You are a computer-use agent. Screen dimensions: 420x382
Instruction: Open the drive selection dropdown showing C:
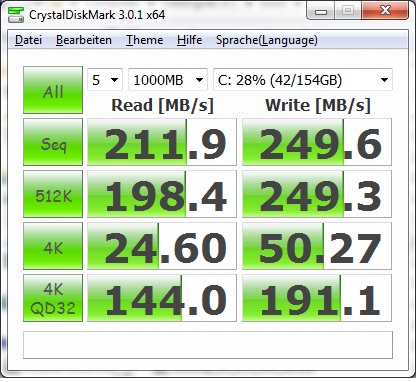pos(303,80)
